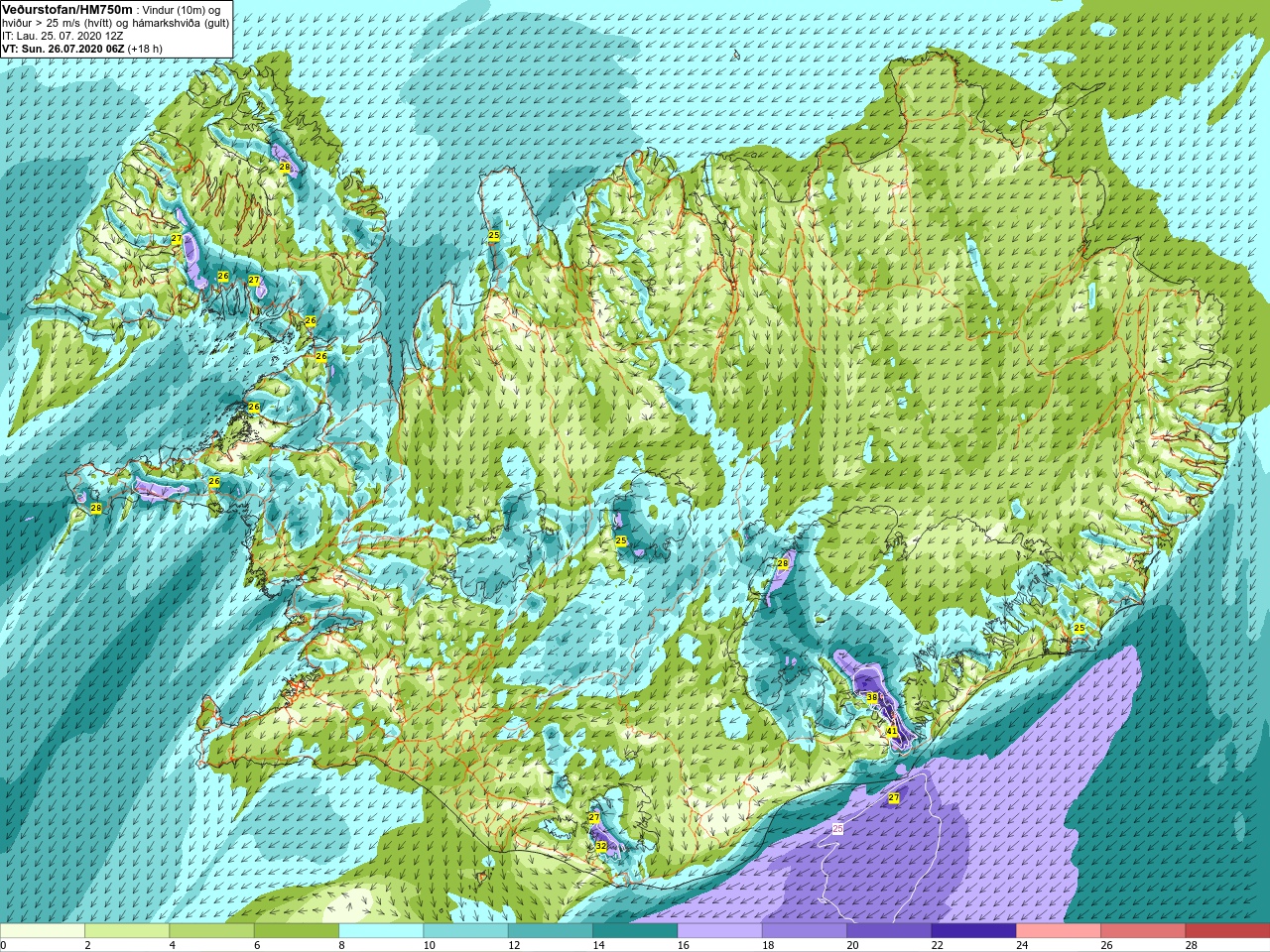Click the 6–8 m/s olive green legend swatch
The height and width of the screenshot is (952, 1270).
point(297,931)
